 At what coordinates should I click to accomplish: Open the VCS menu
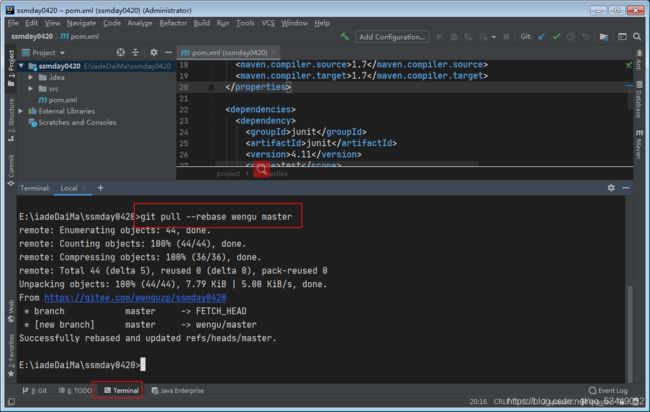click(268, 23)
